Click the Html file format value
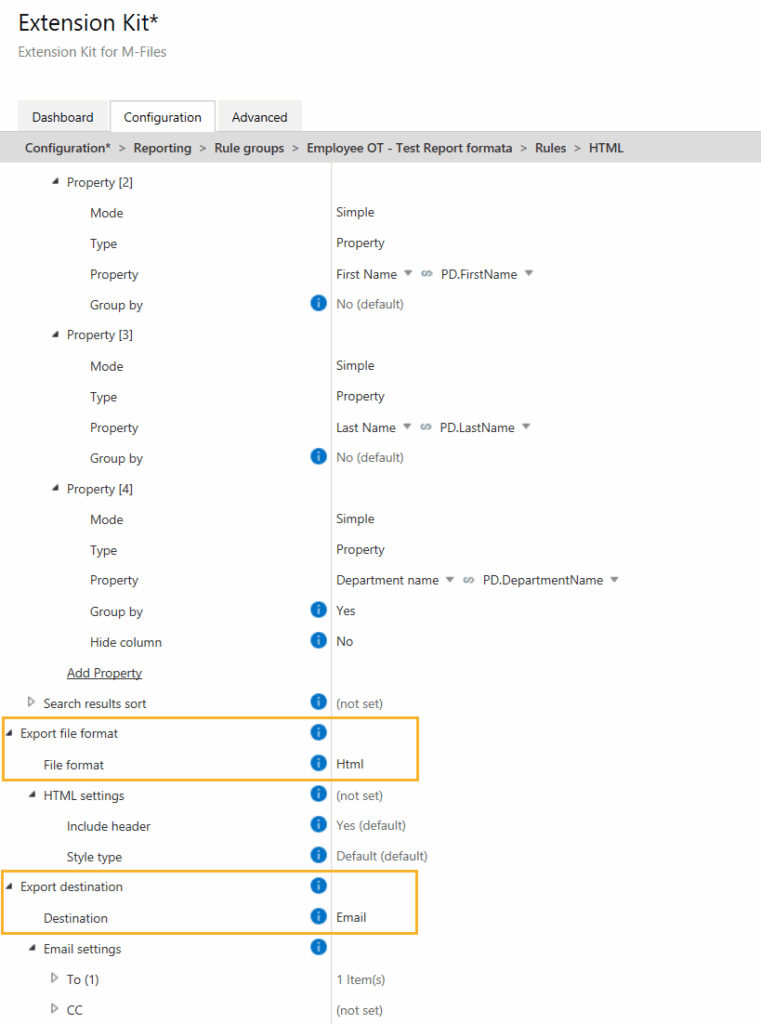761x1024 pixels. tap(350, 764)
